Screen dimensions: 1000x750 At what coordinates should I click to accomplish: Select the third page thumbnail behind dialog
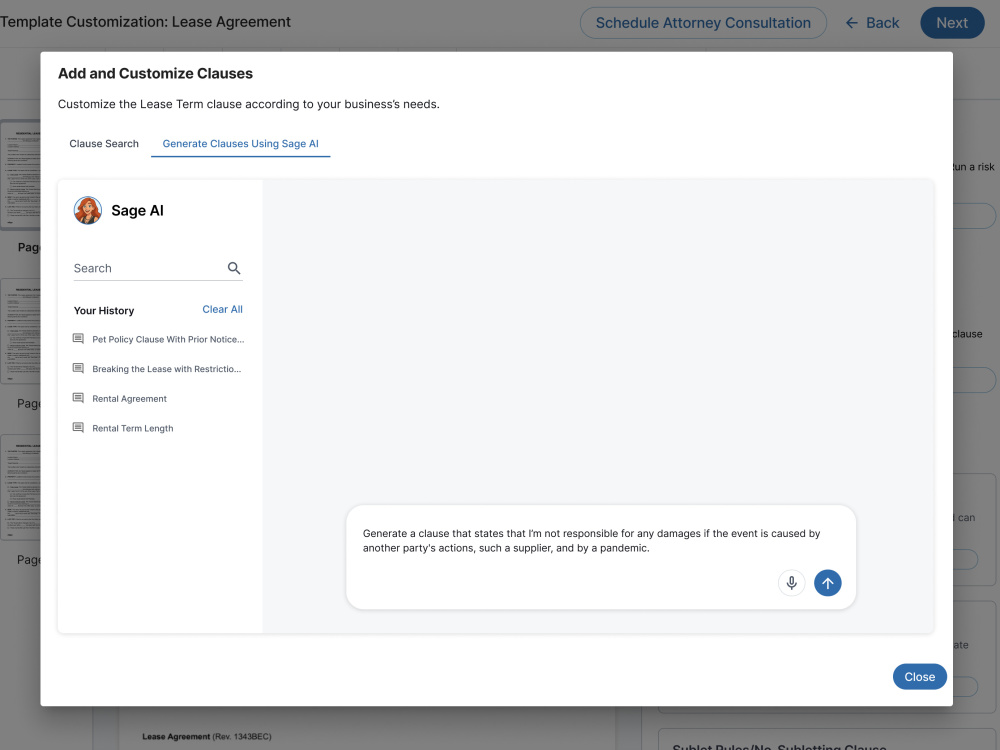[20, 487]
